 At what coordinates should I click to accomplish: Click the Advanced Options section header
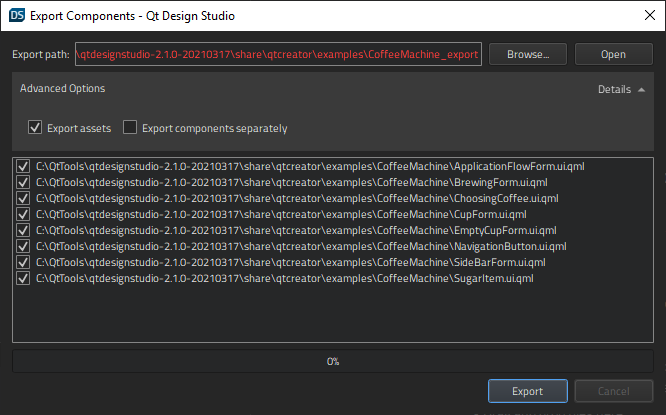(x=63, y=89)
